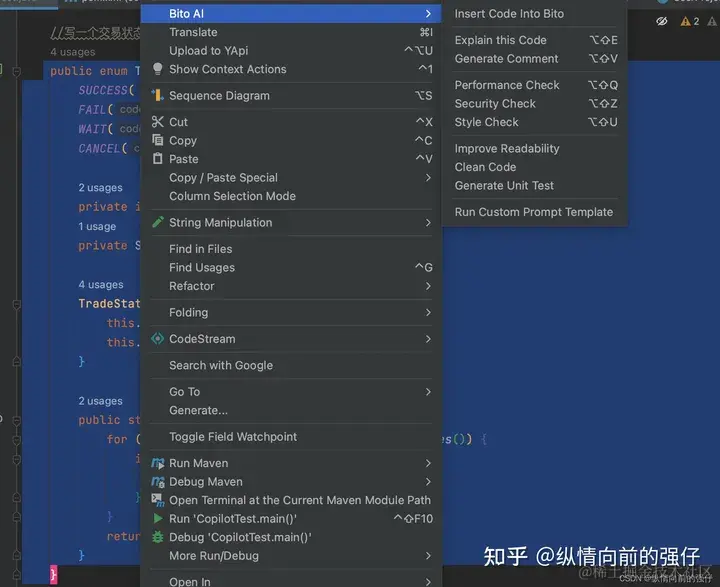Image resolution: width=720 pixels, height=587 pixels.
Task: Expand Debug Maven submenu arrow
Action: (428, 481)
